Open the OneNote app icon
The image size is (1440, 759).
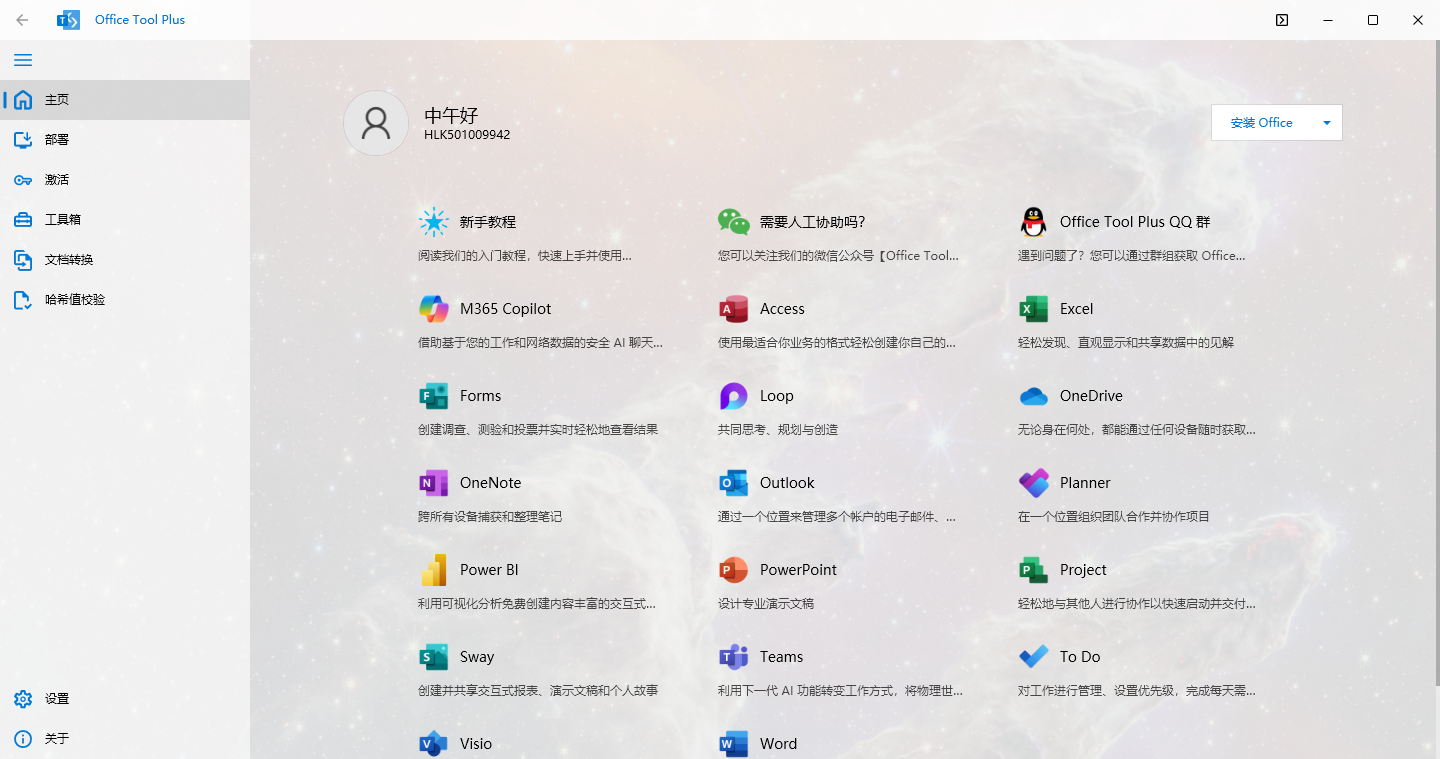[x=433, y=483]
